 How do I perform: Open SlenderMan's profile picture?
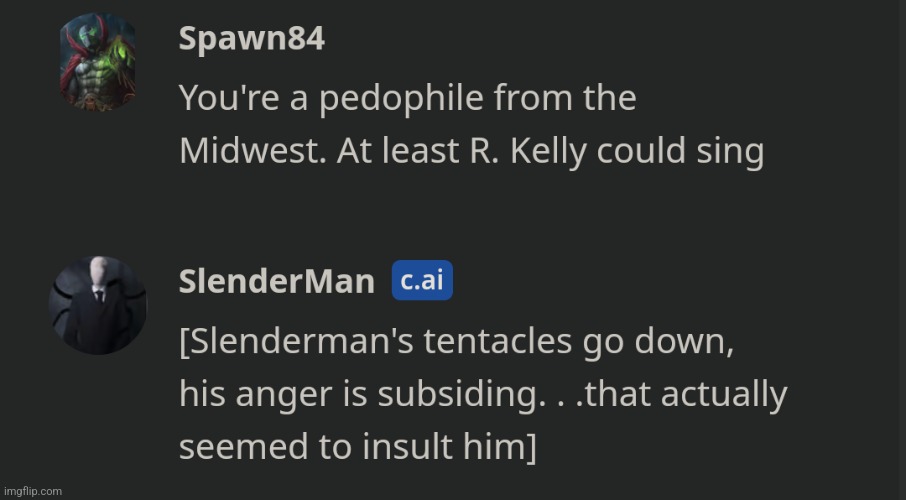pos(97,304)
